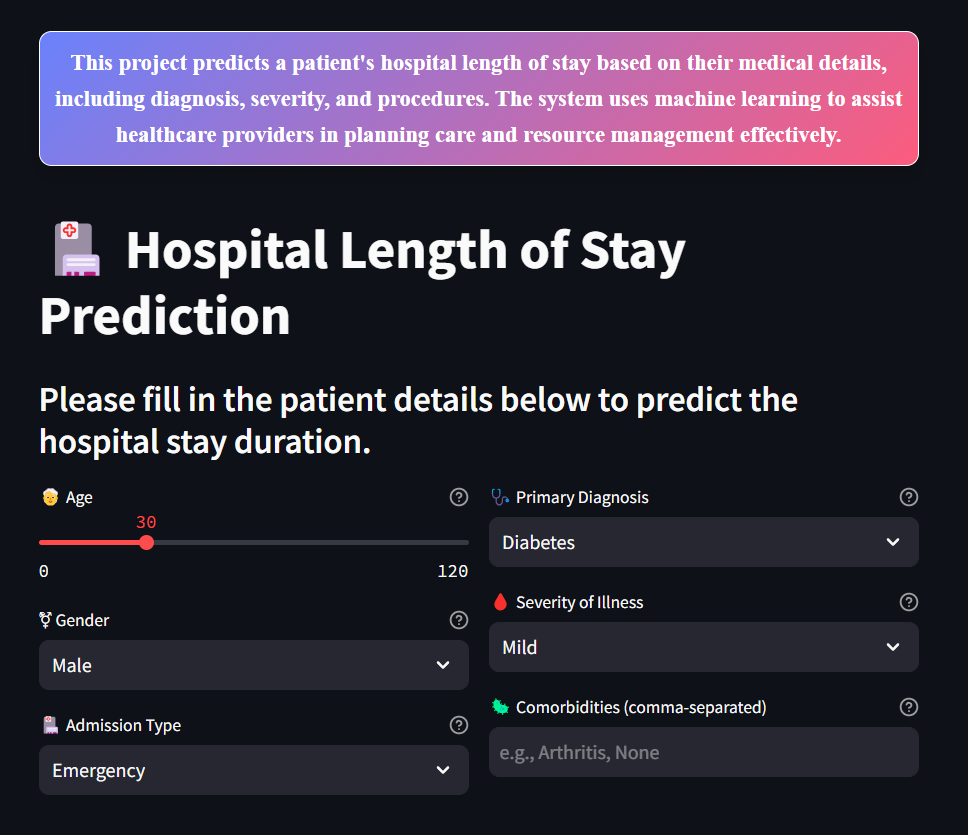The height and width of the screenshot is (835, 968).
Task: Open the Severity of Illness dropdown
Action: [x=703, y=647]
